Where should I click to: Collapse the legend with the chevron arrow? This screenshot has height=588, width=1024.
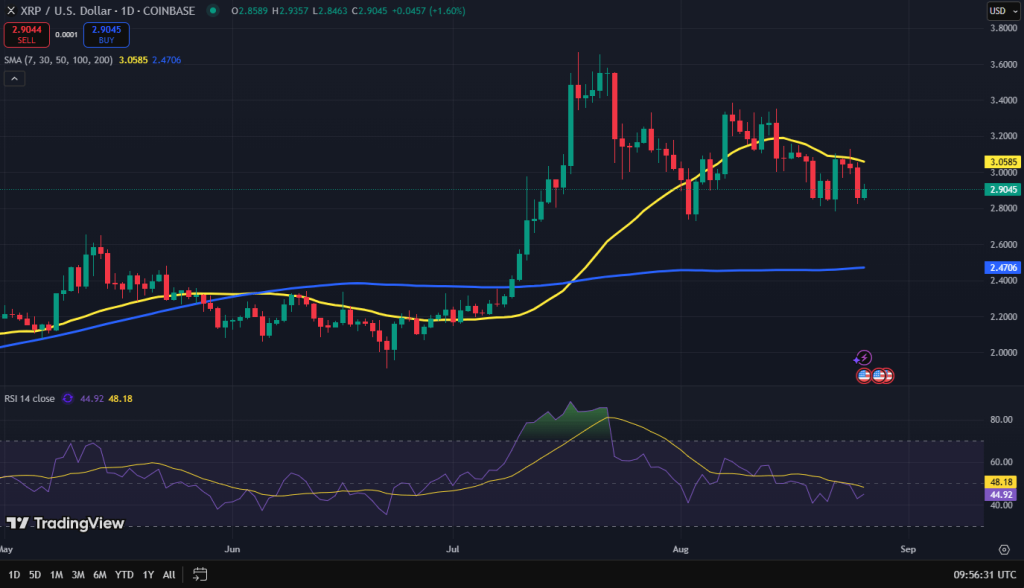pos(14,78)
